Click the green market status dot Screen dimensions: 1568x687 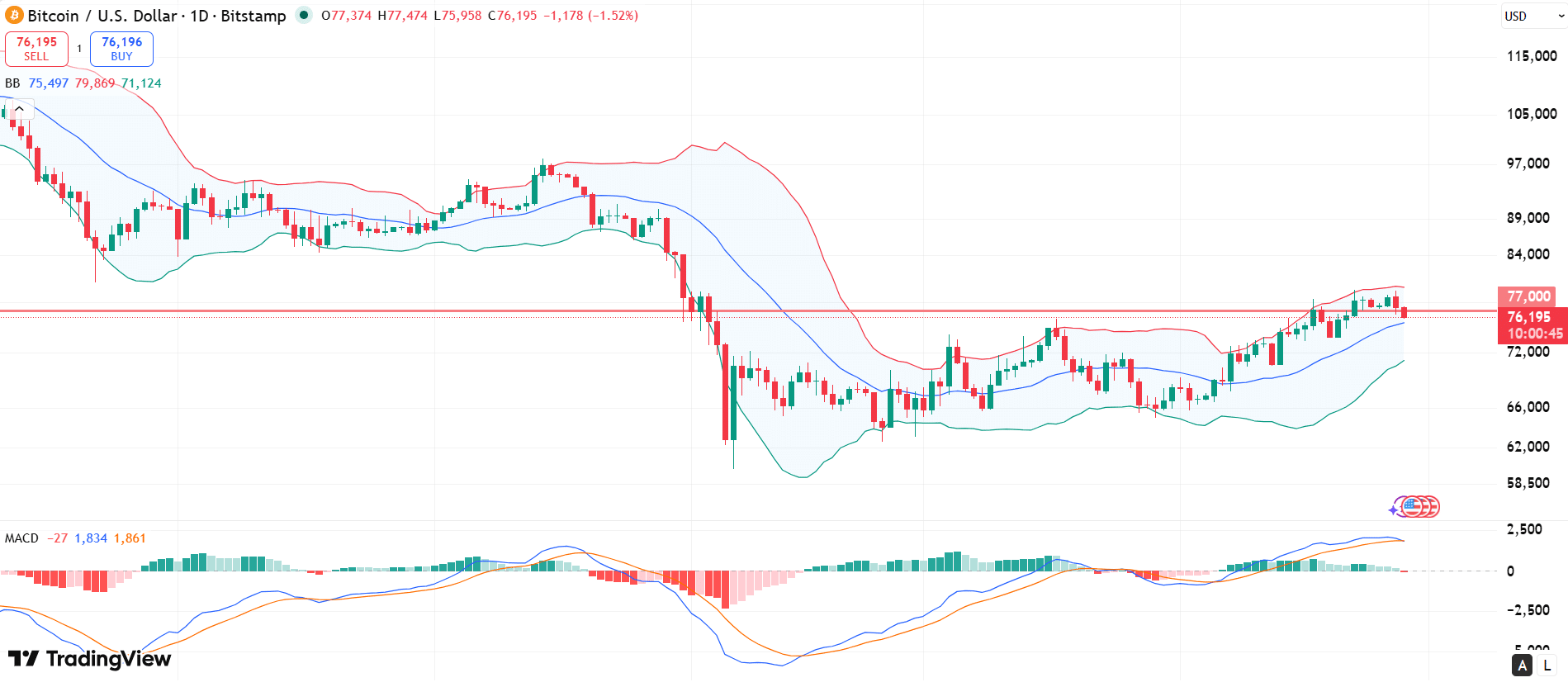(x=304, y=15)
